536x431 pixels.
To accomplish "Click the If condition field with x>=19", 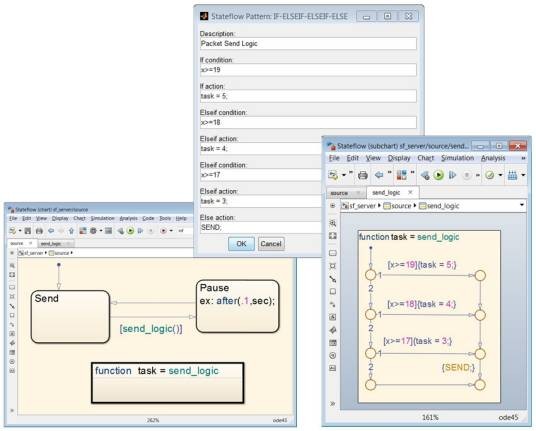I will (308, 70).
